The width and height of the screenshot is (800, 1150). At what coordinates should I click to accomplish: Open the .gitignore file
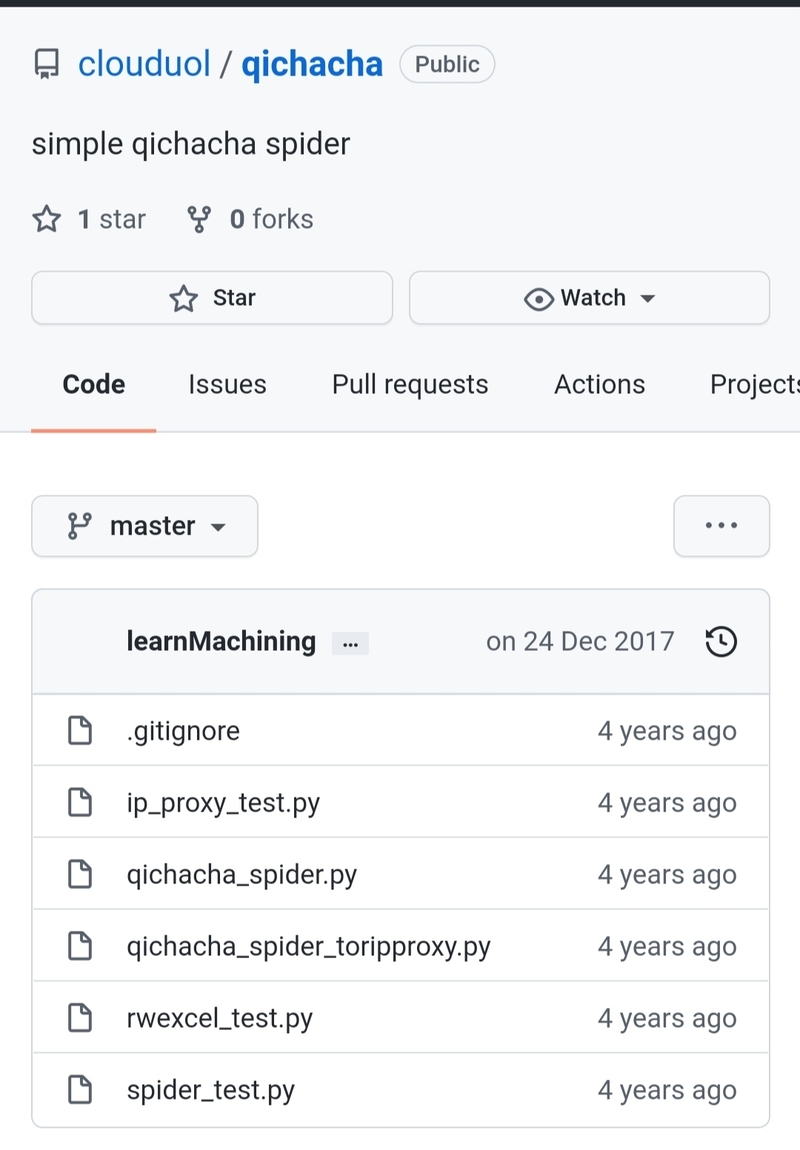(183, 731)
